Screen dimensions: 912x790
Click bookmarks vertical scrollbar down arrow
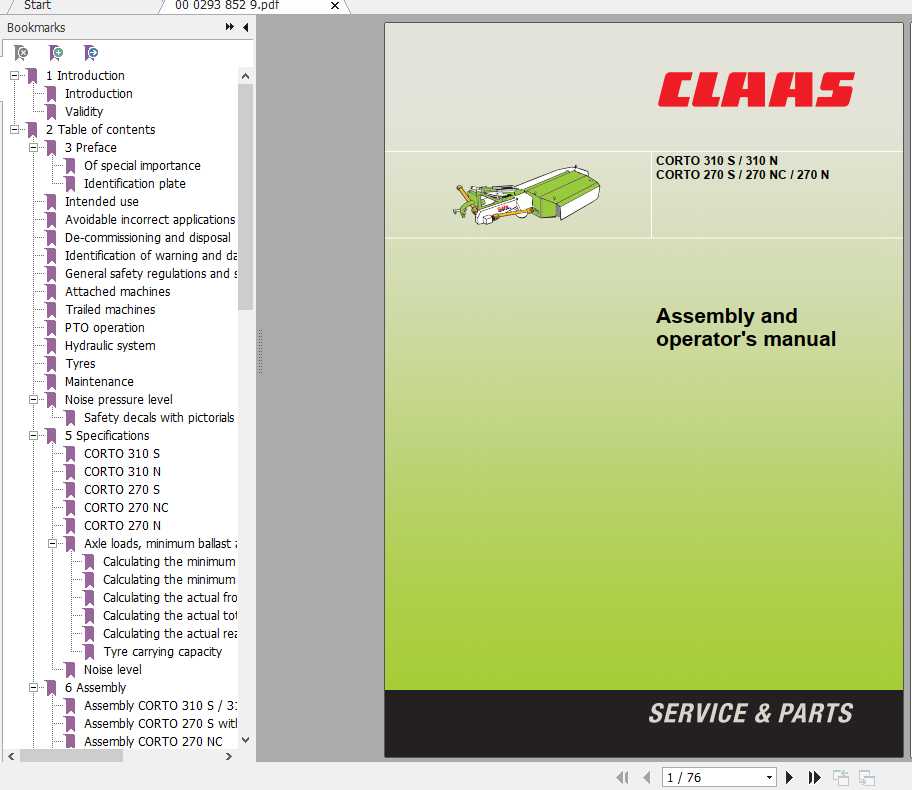[x=245, y=740]
